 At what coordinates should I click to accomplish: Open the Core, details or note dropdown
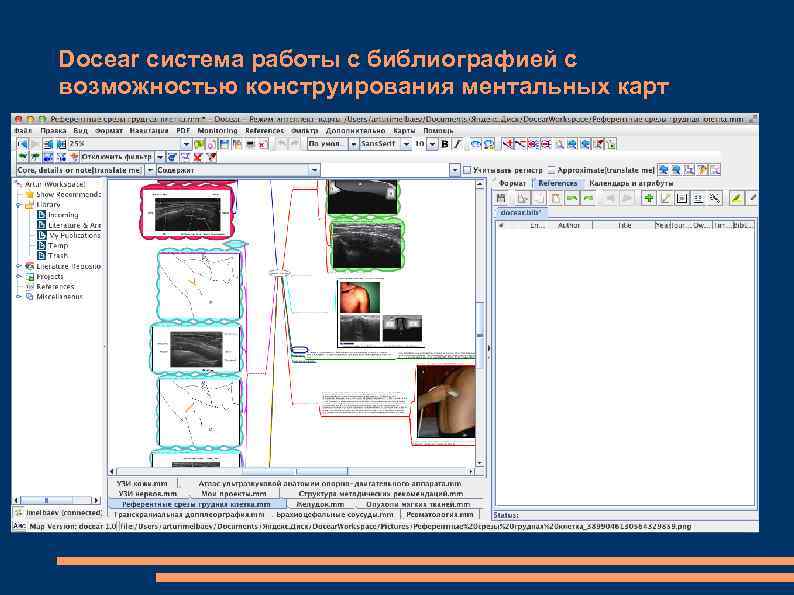(150, 171)
